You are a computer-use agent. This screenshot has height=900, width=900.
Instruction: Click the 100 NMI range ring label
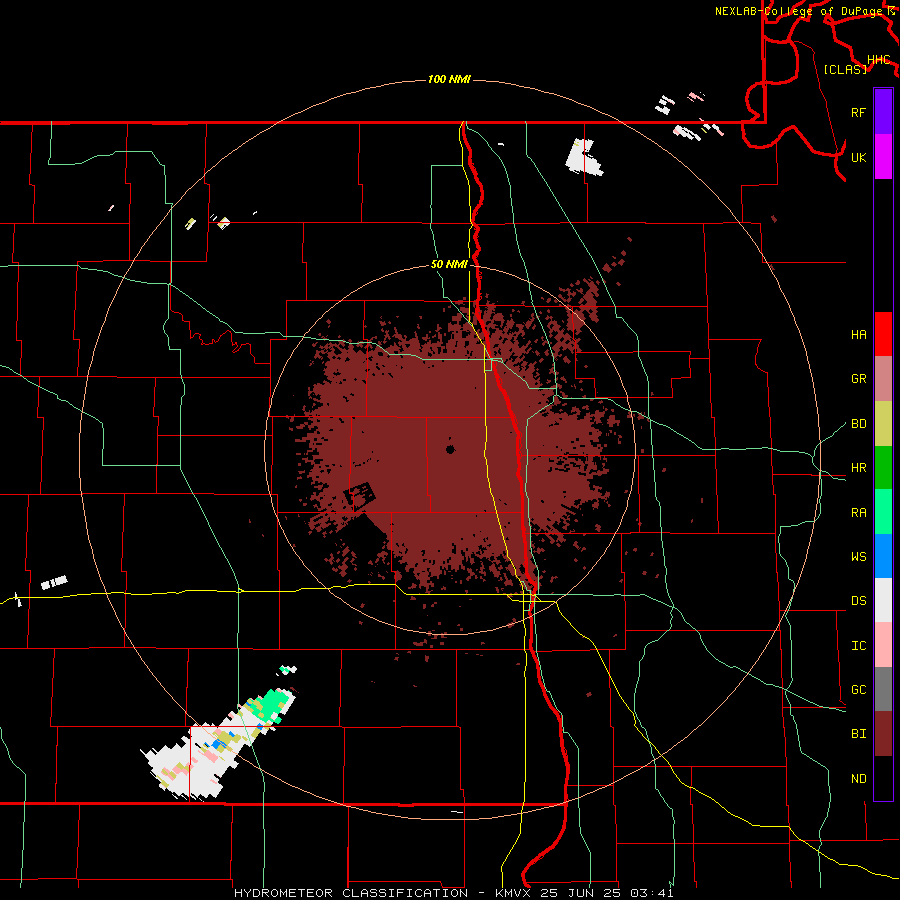449,79
